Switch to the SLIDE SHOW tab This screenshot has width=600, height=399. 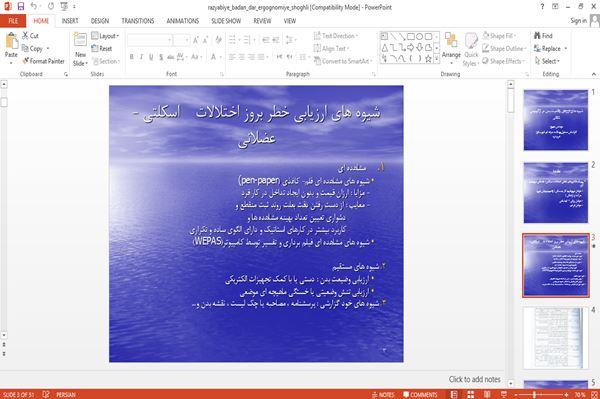tap(226, 21)
